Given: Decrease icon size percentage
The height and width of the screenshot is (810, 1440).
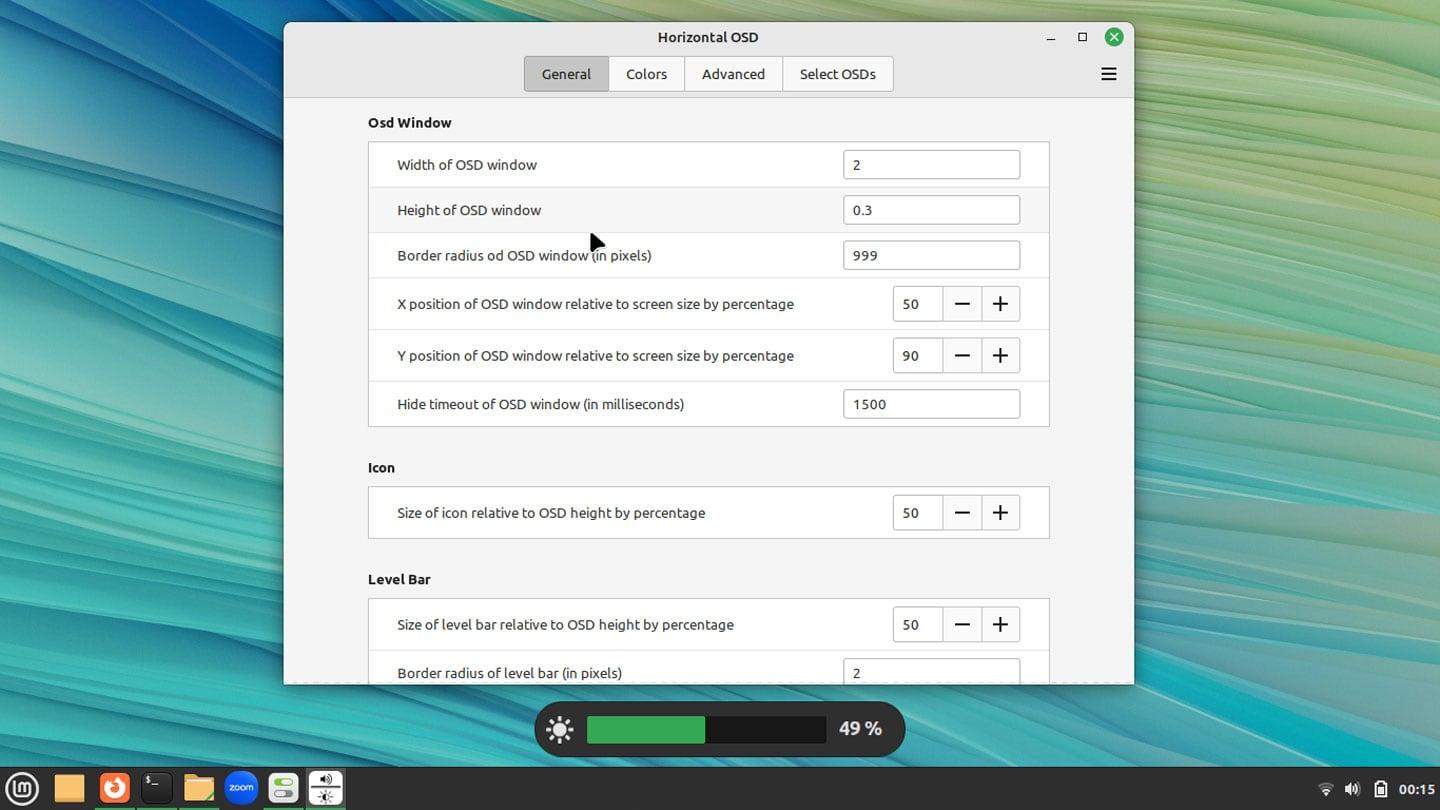Looking at the screenshot, I should 962,513.
